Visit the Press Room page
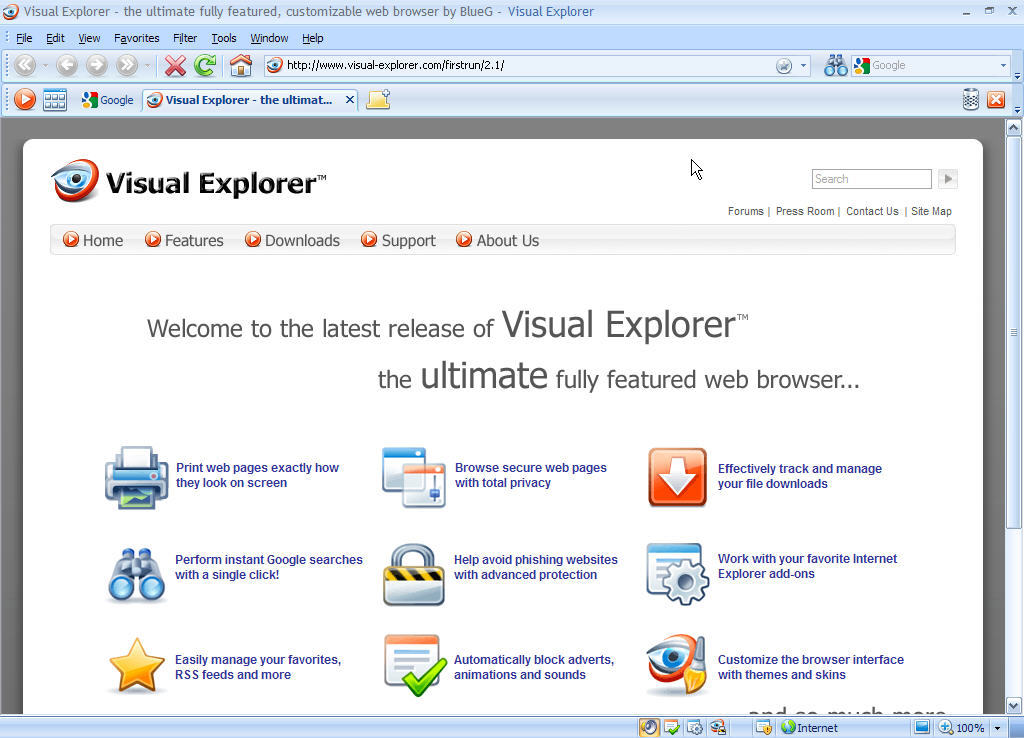Screen dimensions: 1024x738 [x=805, y=211]
